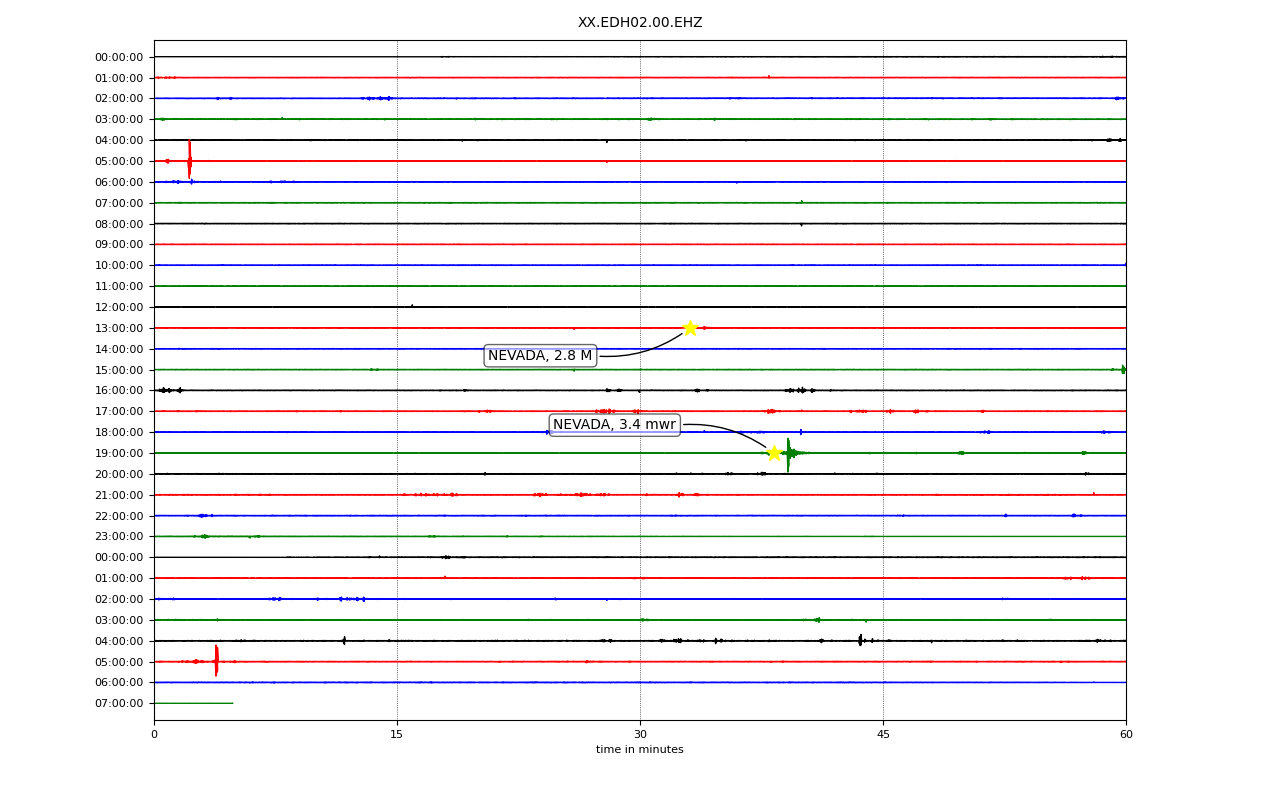This screenshot has width=1280, height=800.
Task: Click the 15 tick label on x-axis
Action: [397, 735]
